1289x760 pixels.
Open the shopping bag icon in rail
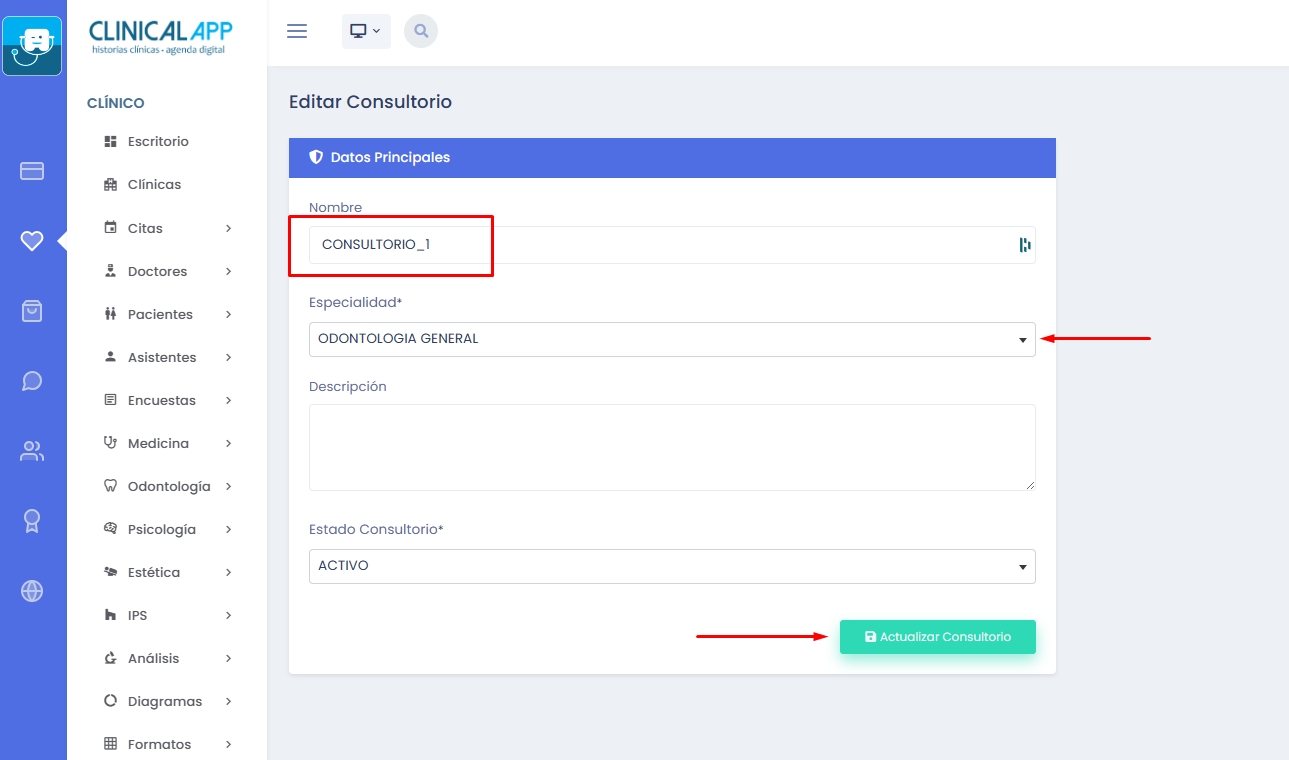(x=32, y=311)
